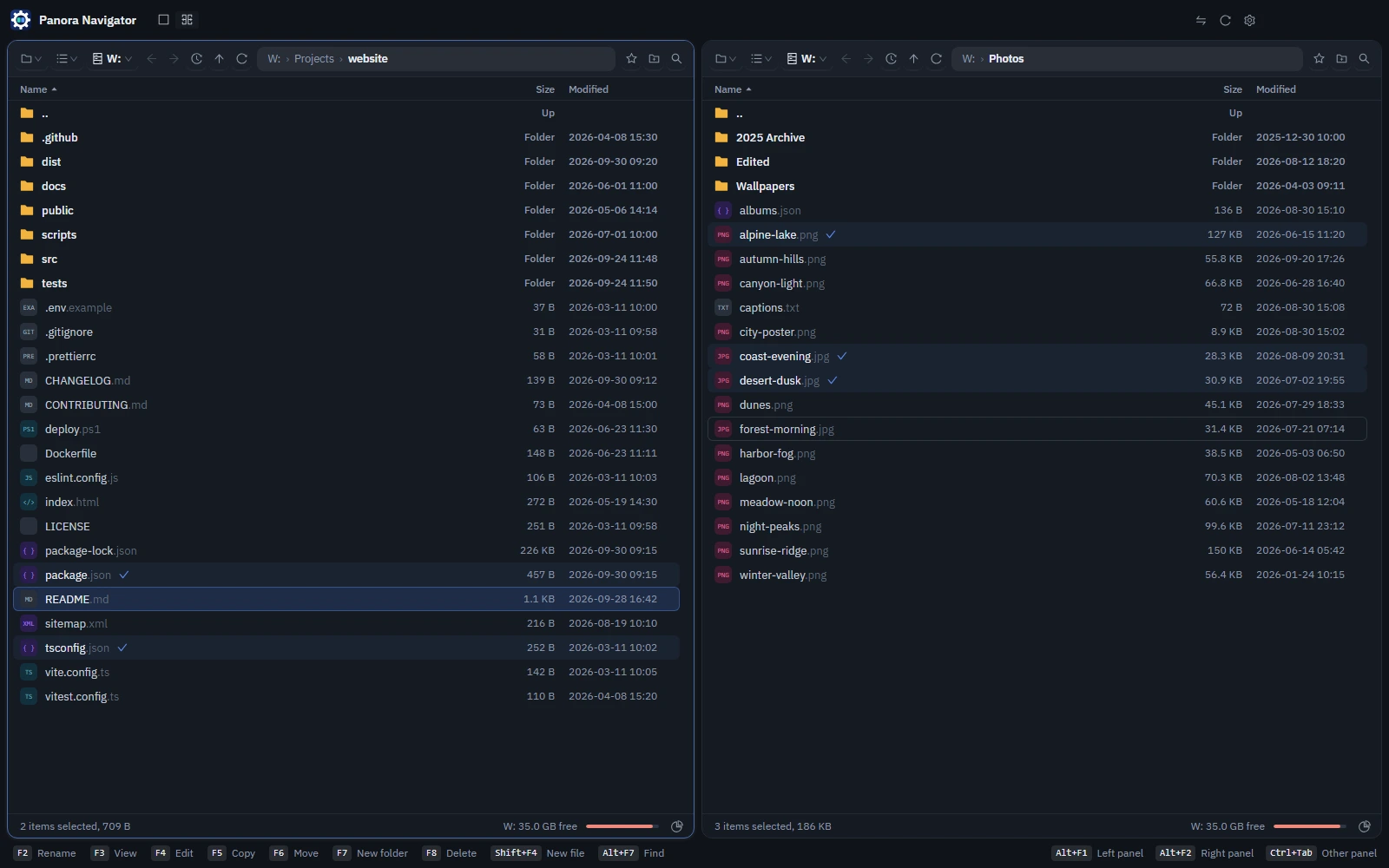Viewport: 1389px width, 868px height.
Task: Click the left panel disk usage bar
Action: 622,826
